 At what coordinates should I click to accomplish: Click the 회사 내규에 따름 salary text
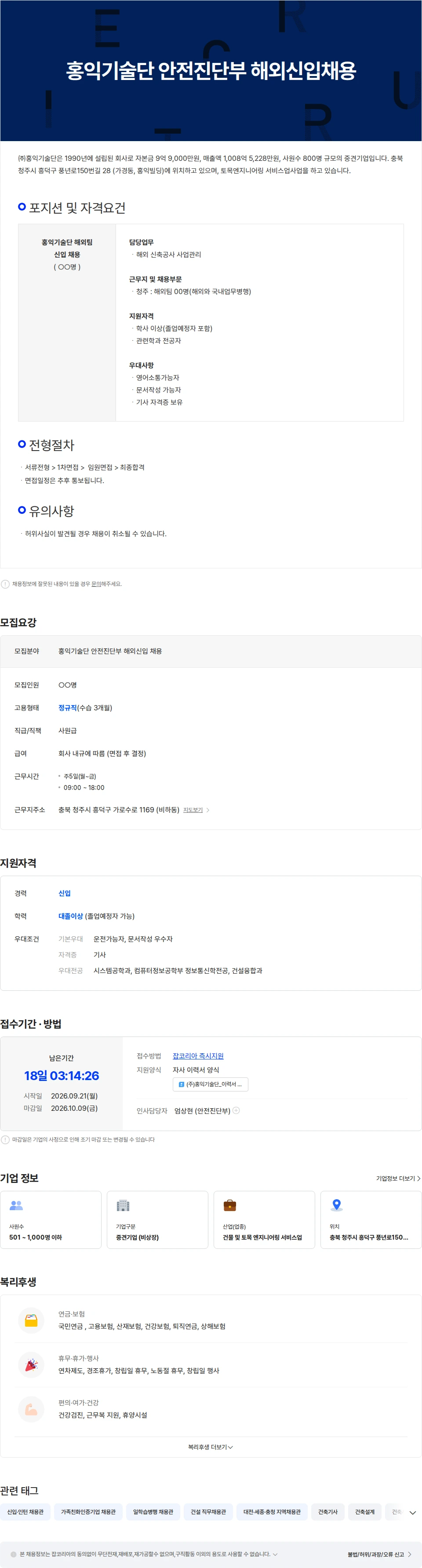(x=102, y=753)
